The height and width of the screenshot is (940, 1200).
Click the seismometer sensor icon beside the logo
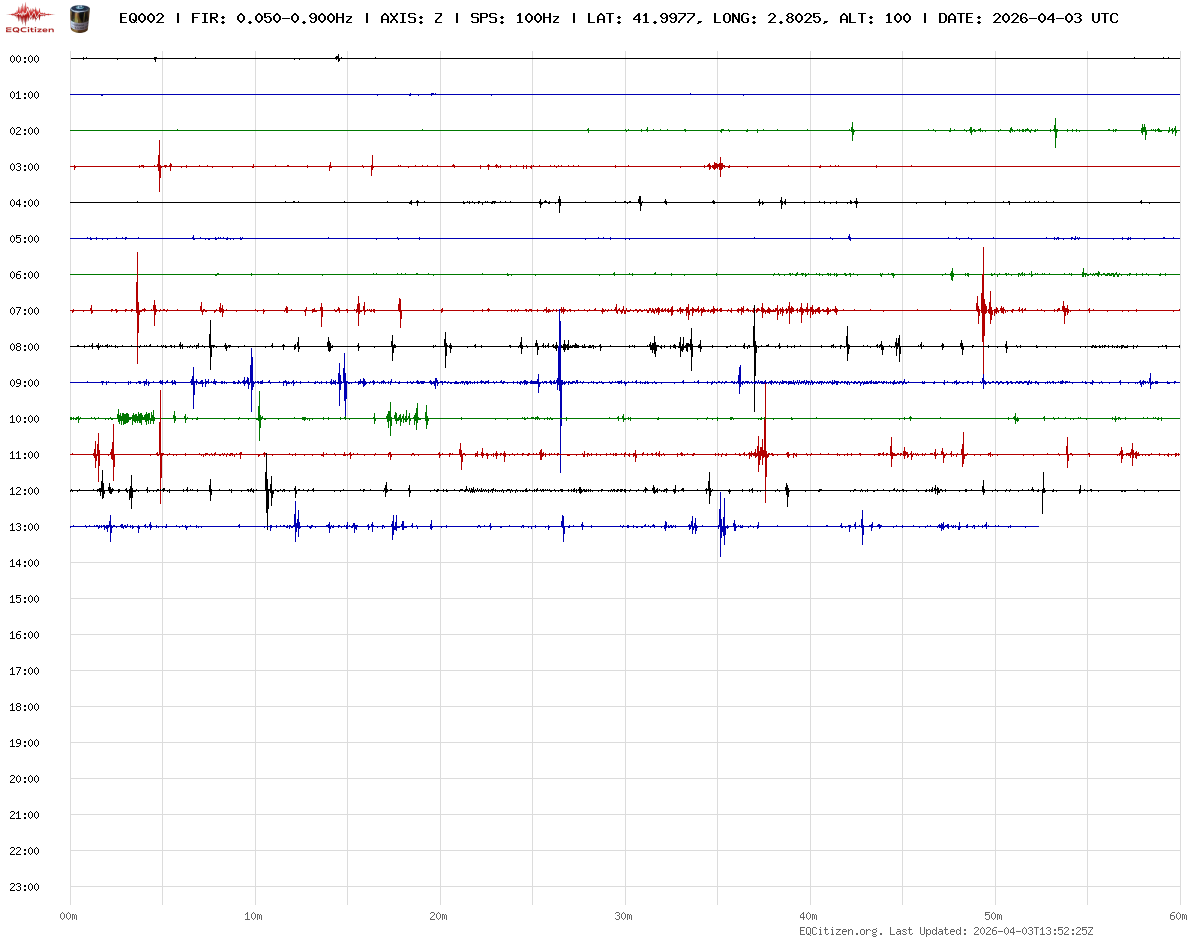point(78,18)
